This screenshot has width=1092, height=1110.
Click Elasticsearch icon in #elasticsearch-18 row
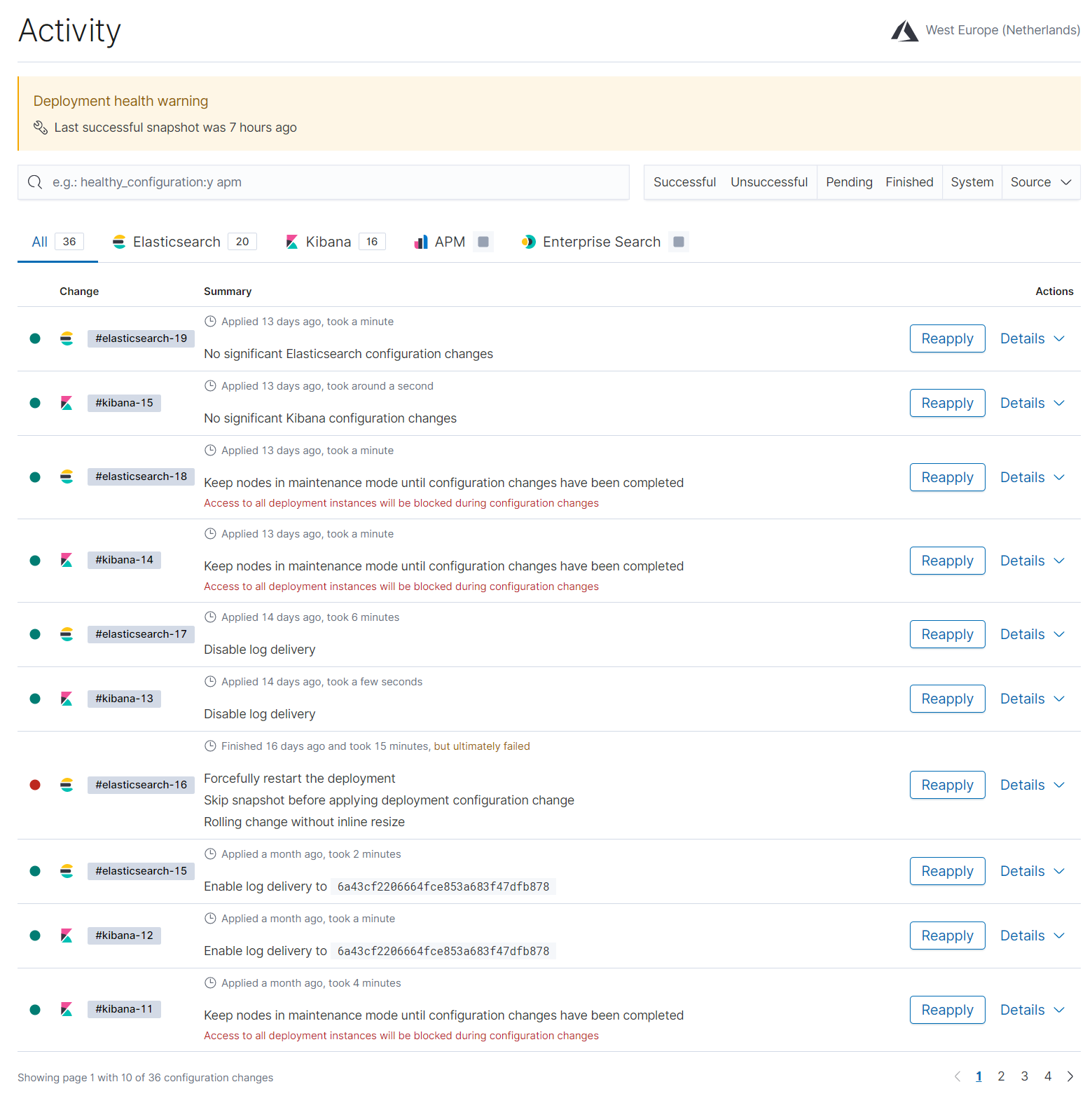click(x=67, y=477)
